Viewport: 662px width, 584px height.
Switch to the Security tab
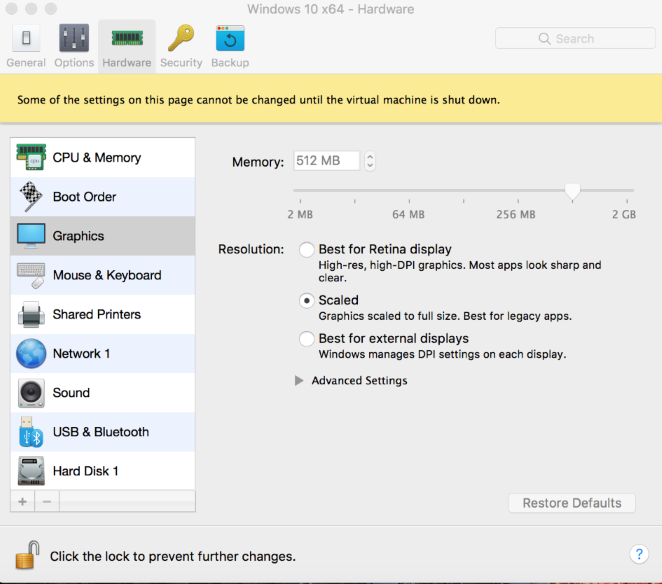[x=181, y=46]
